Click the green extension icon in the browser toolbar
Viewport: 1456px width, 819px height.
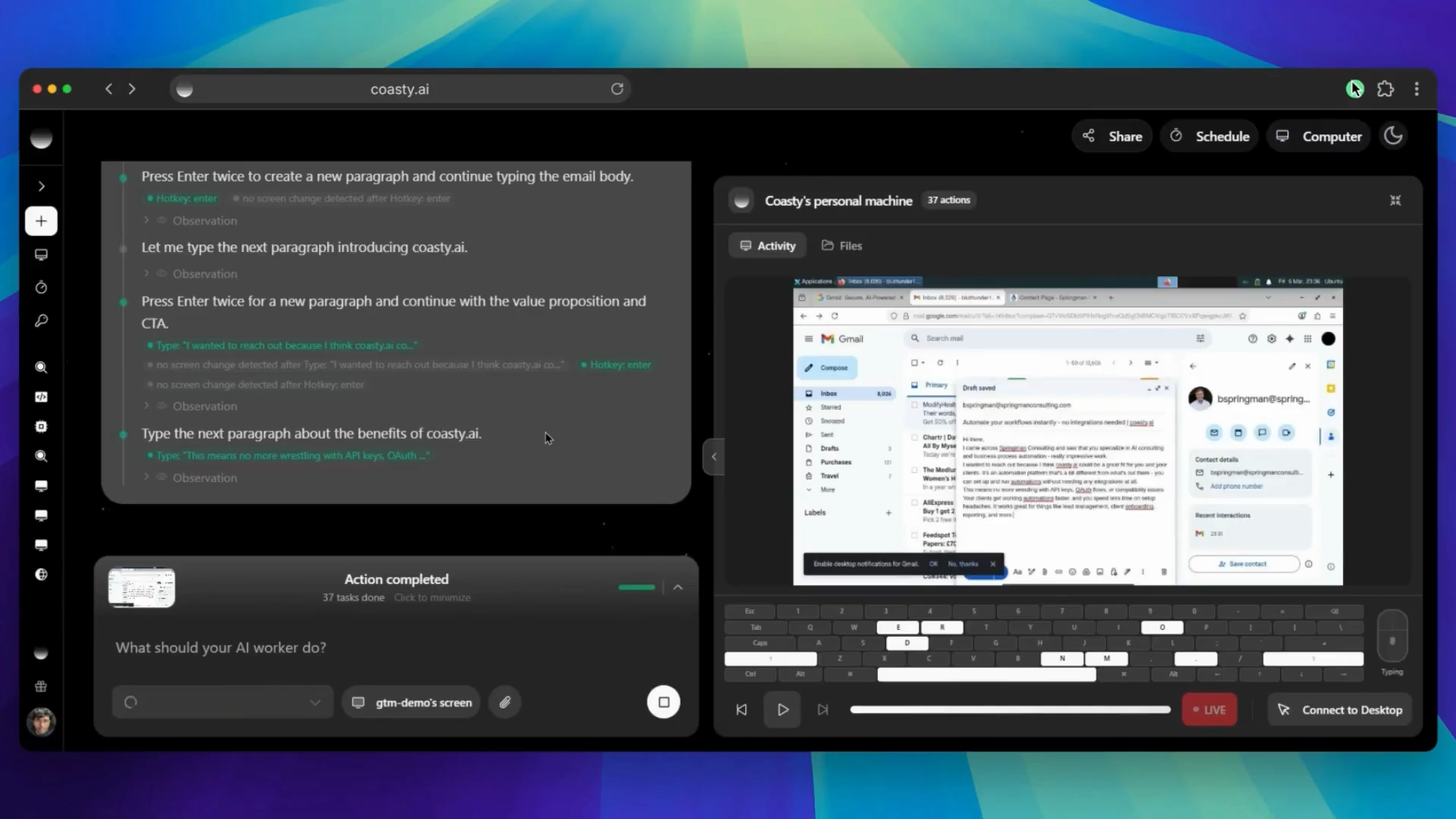point(1354,89)
